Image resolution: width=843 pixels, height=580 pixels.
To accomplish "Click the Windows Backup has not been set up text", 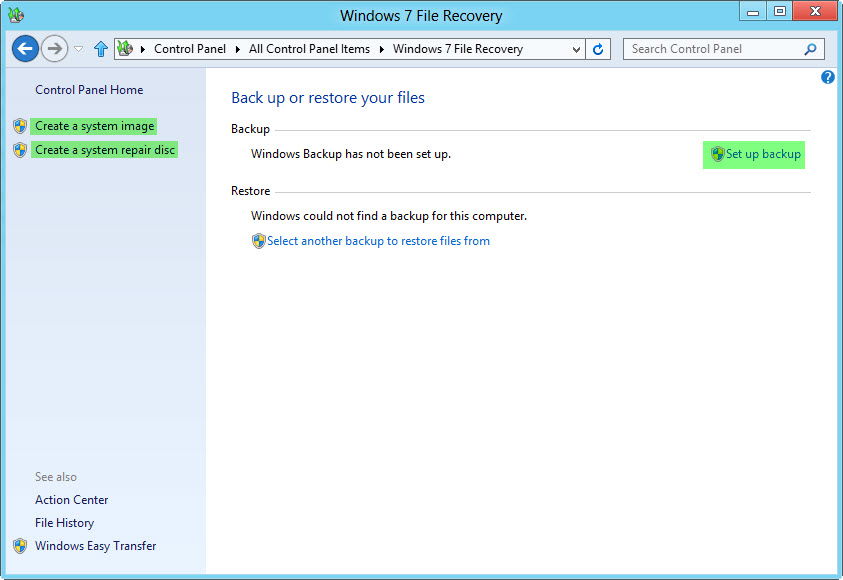I will (x=351, y=154).
